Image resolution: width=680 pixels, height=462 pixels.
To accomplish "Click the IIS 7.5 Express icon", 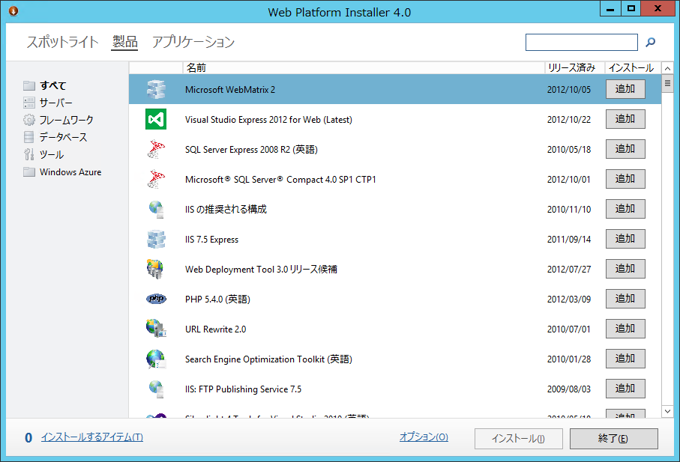I will click(x=156, y=239).
